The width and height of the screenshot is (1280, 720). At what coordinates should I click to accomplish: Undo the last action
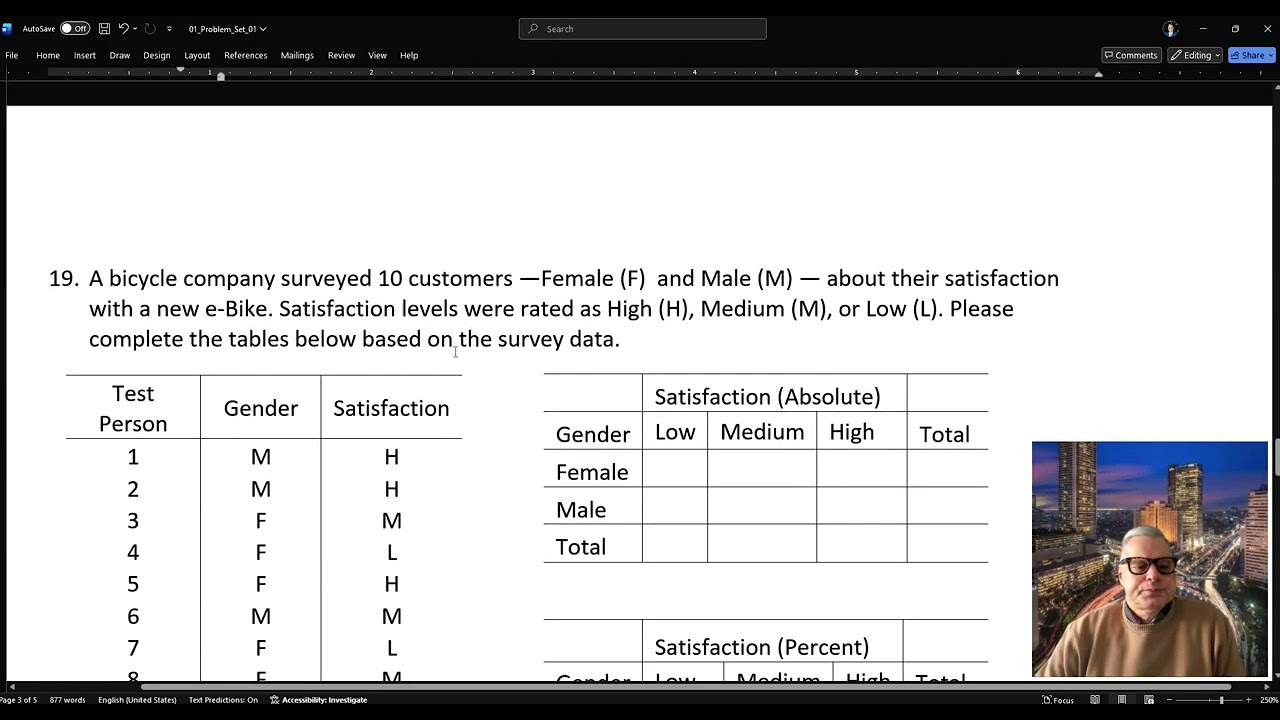(124, 29)
